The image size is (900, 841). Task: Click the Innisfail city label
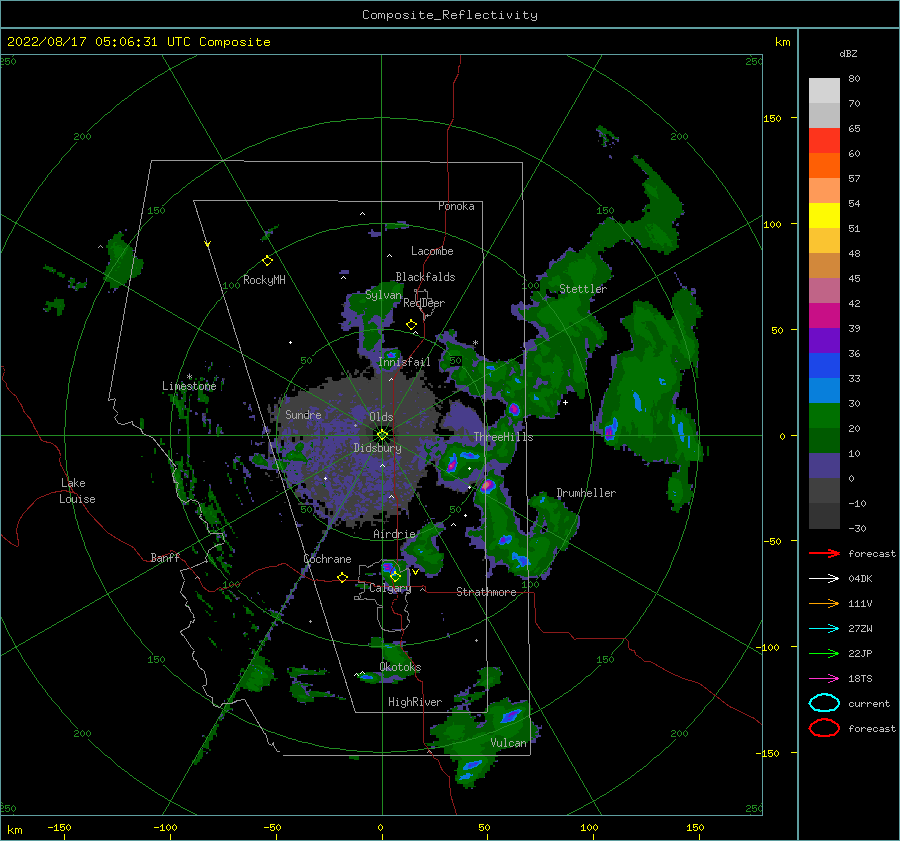[x=405, y=362]
